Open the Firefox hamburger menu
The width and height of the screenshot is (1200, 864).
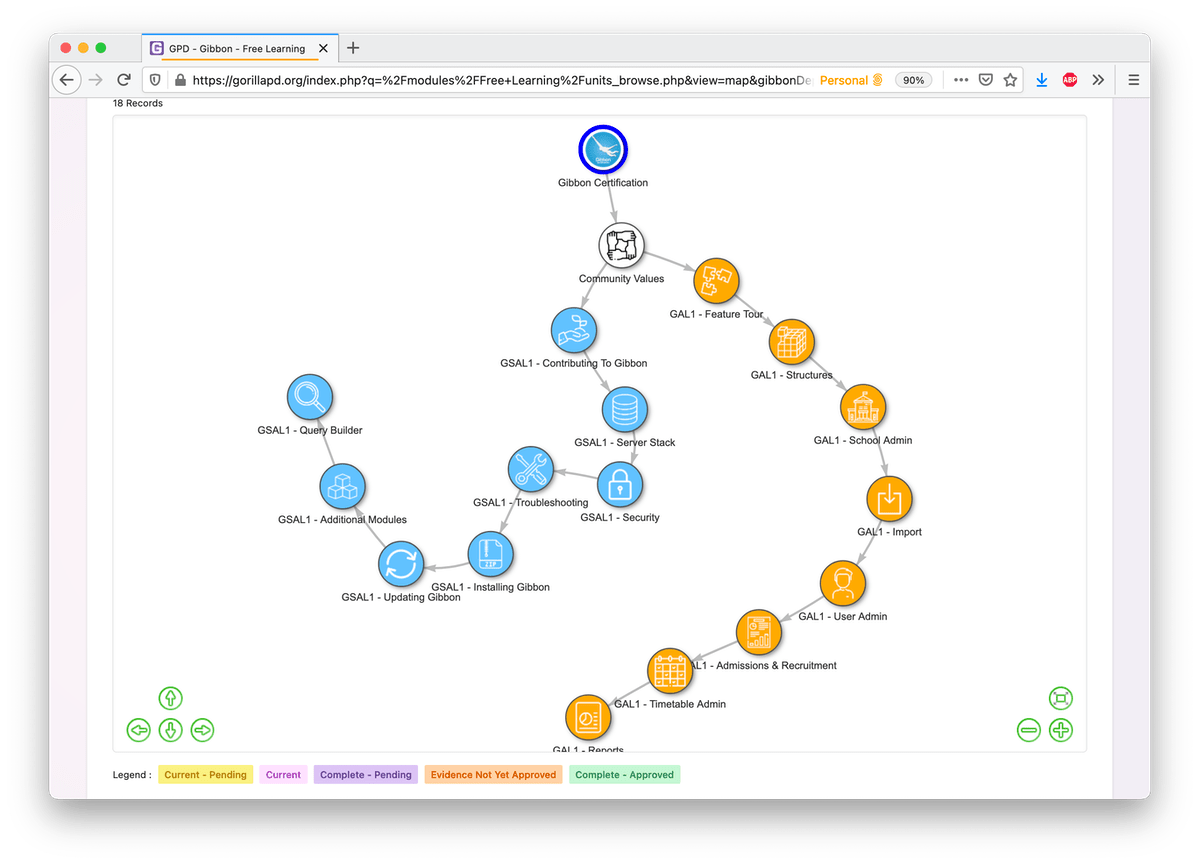tap(1133, 80)
